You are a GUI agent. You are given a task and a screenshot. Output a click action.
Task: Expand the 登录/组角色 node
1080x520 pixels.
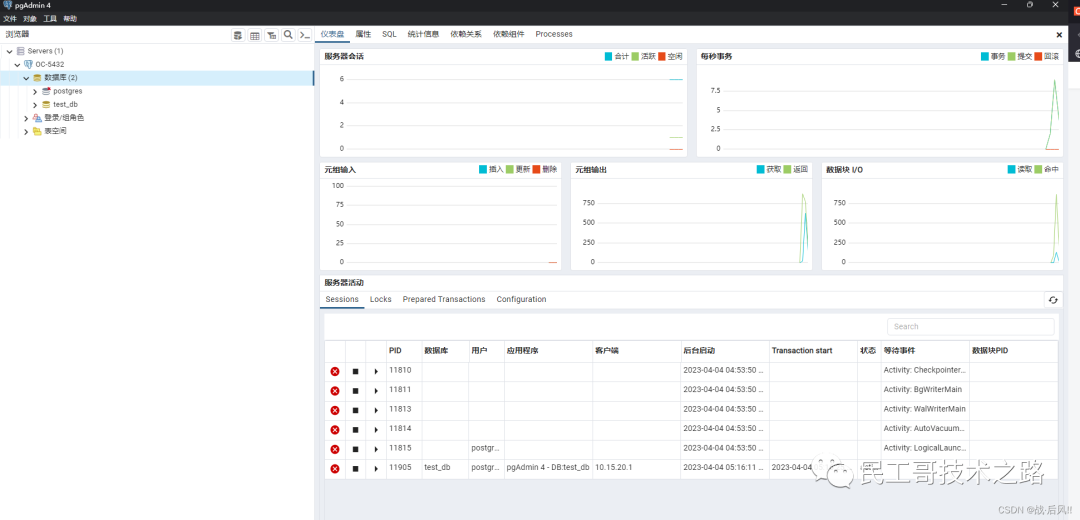(x=26, y=118)
